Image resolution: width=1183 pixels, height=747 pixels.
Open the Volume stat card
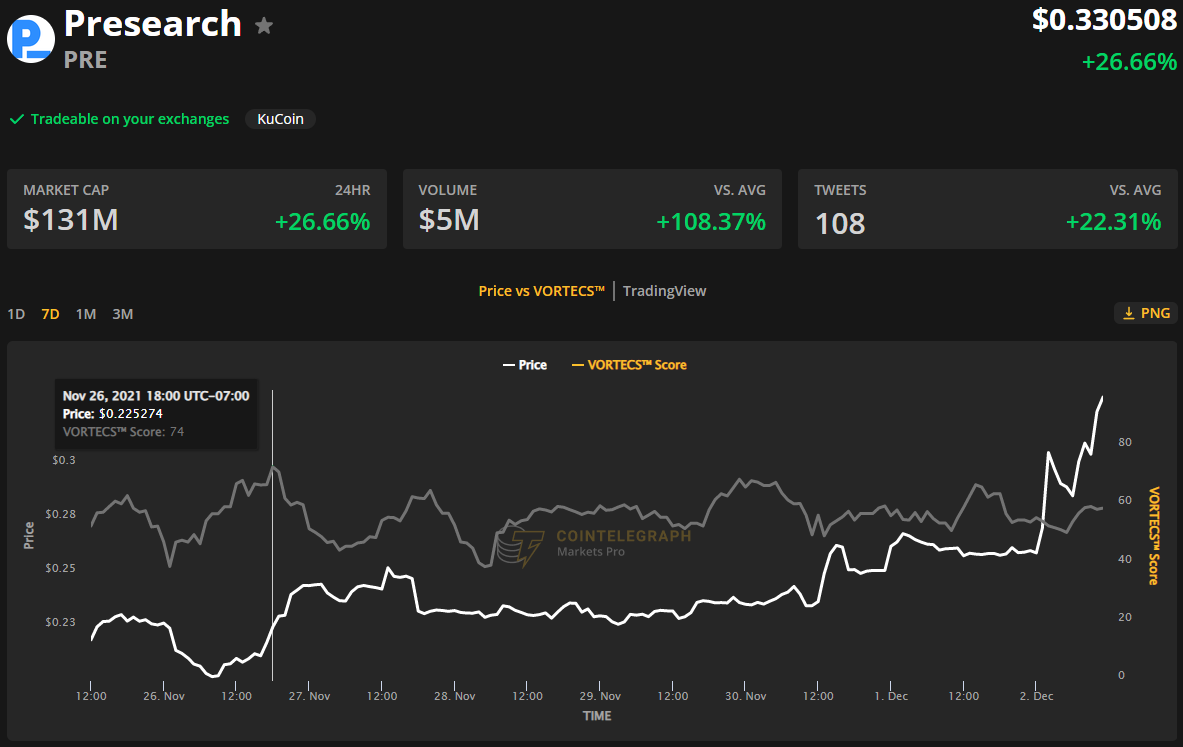tap(592, 209)
